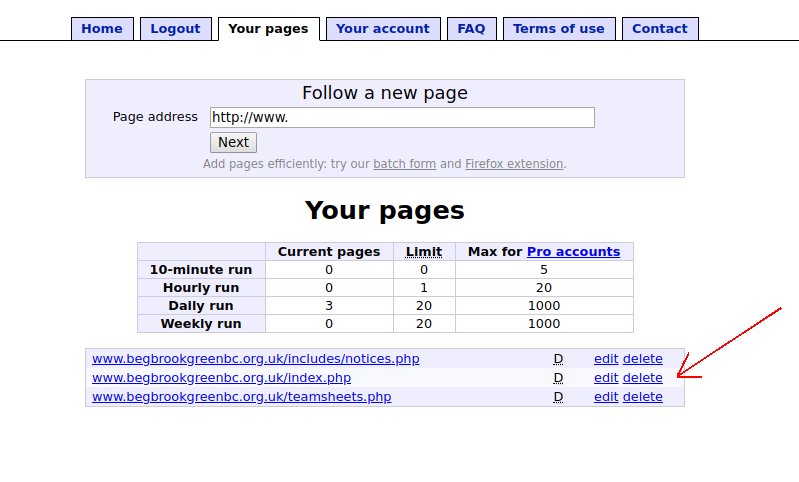Click the Current pages column header
Screen dimensions: 799x482
tap(329, 252)
